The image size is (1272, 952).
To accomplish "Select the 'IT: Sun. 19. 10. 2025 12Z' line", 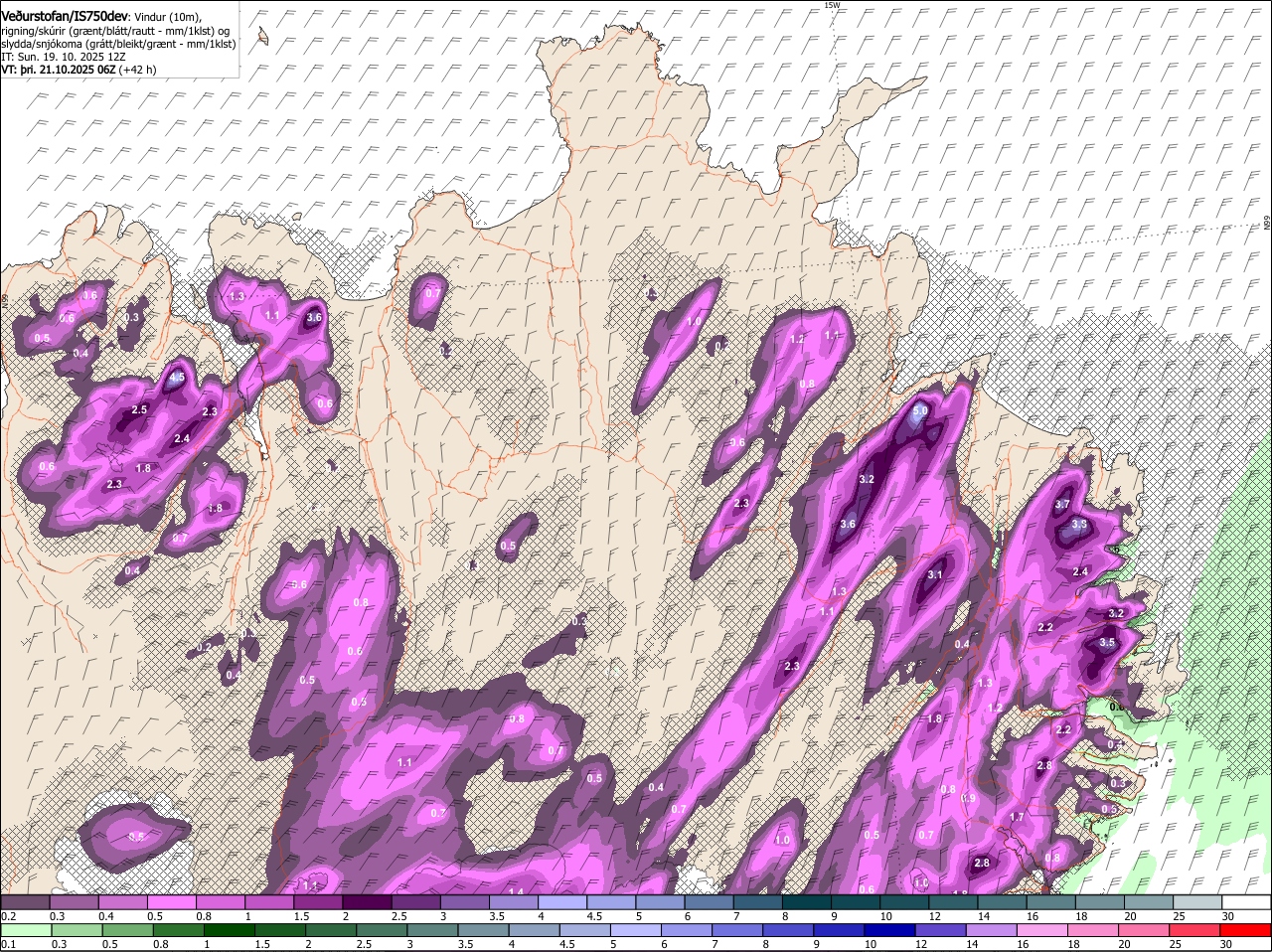I will click(65, 57).
